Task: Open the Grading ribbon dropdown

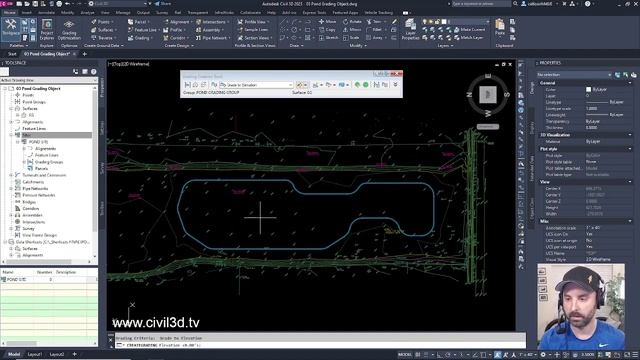Action: (x=140, y=38)
